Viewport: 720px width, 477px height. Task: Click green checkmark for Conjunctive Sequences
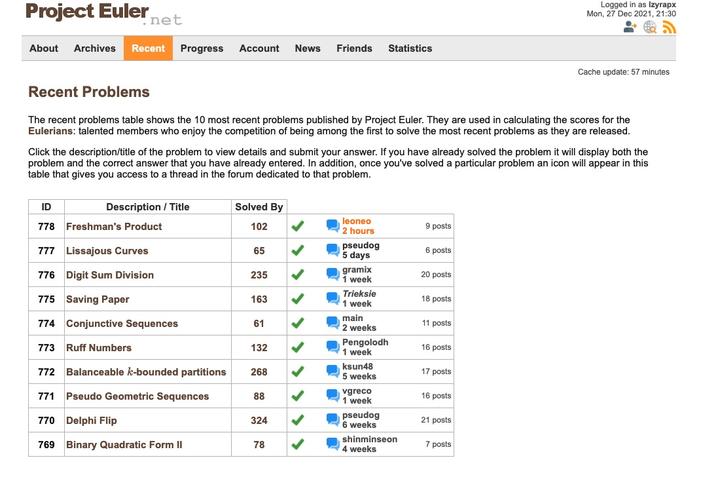click(297, 324)
